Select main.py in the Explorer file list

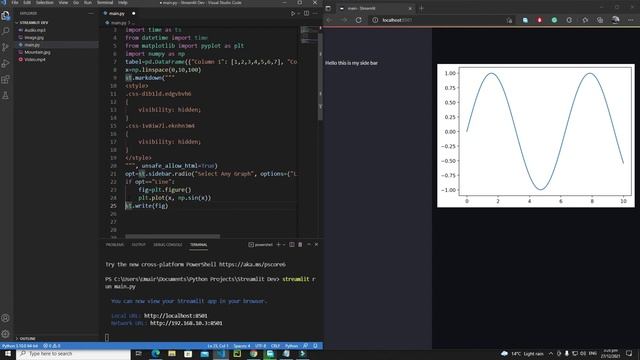pos(32,44)
